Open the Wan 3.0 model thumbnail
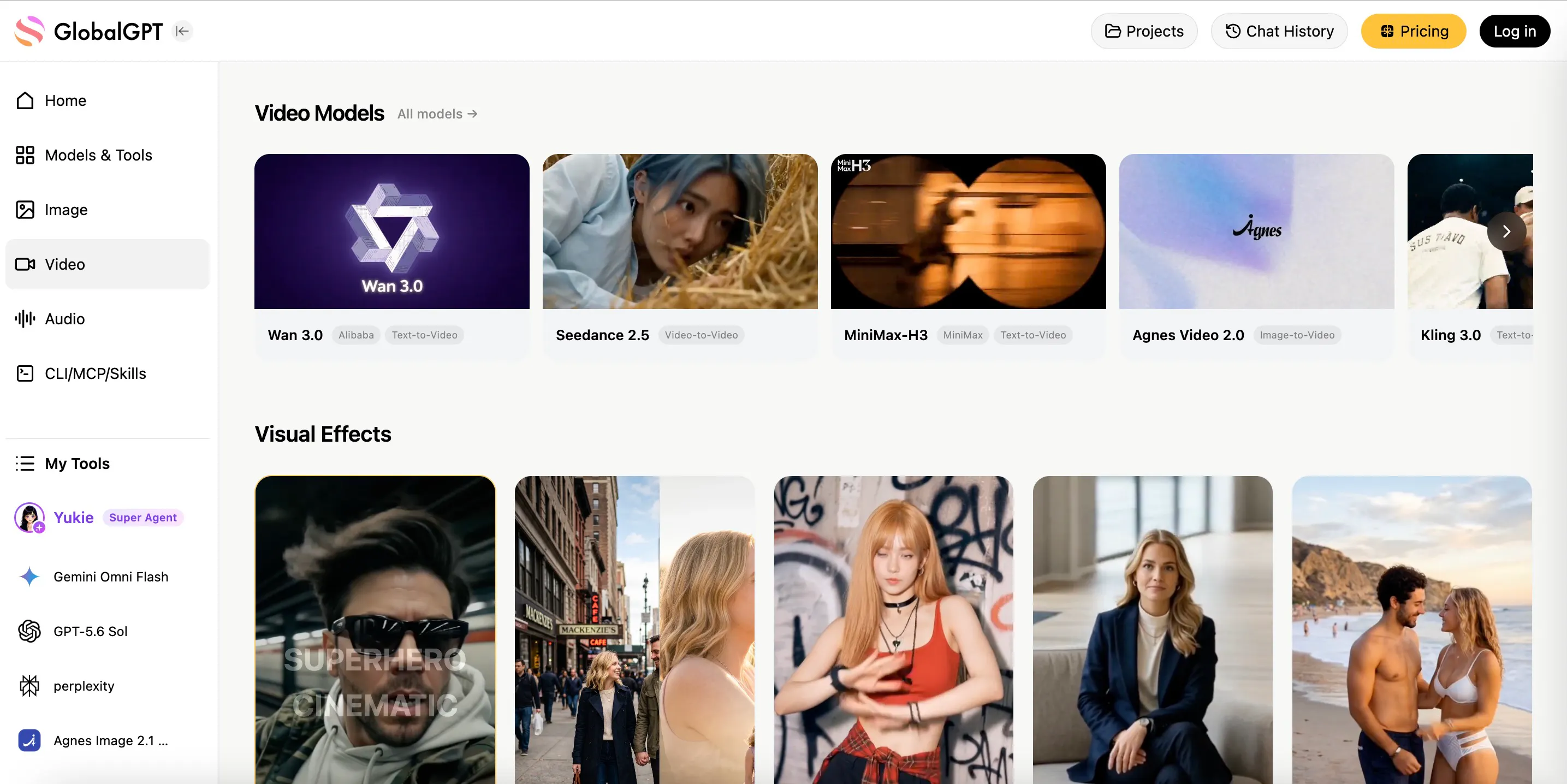1567x784 pixels. click(x=392, y=231)
